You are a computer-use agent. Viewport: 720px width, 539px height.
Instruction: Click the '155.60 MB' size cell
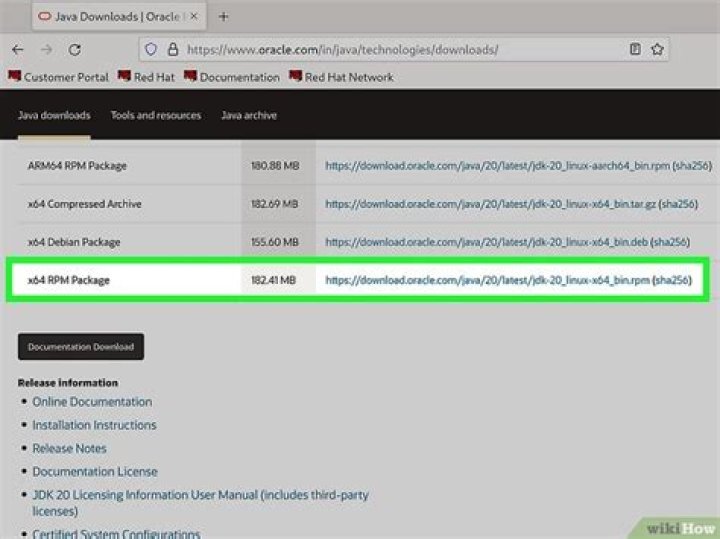[275, 242]
